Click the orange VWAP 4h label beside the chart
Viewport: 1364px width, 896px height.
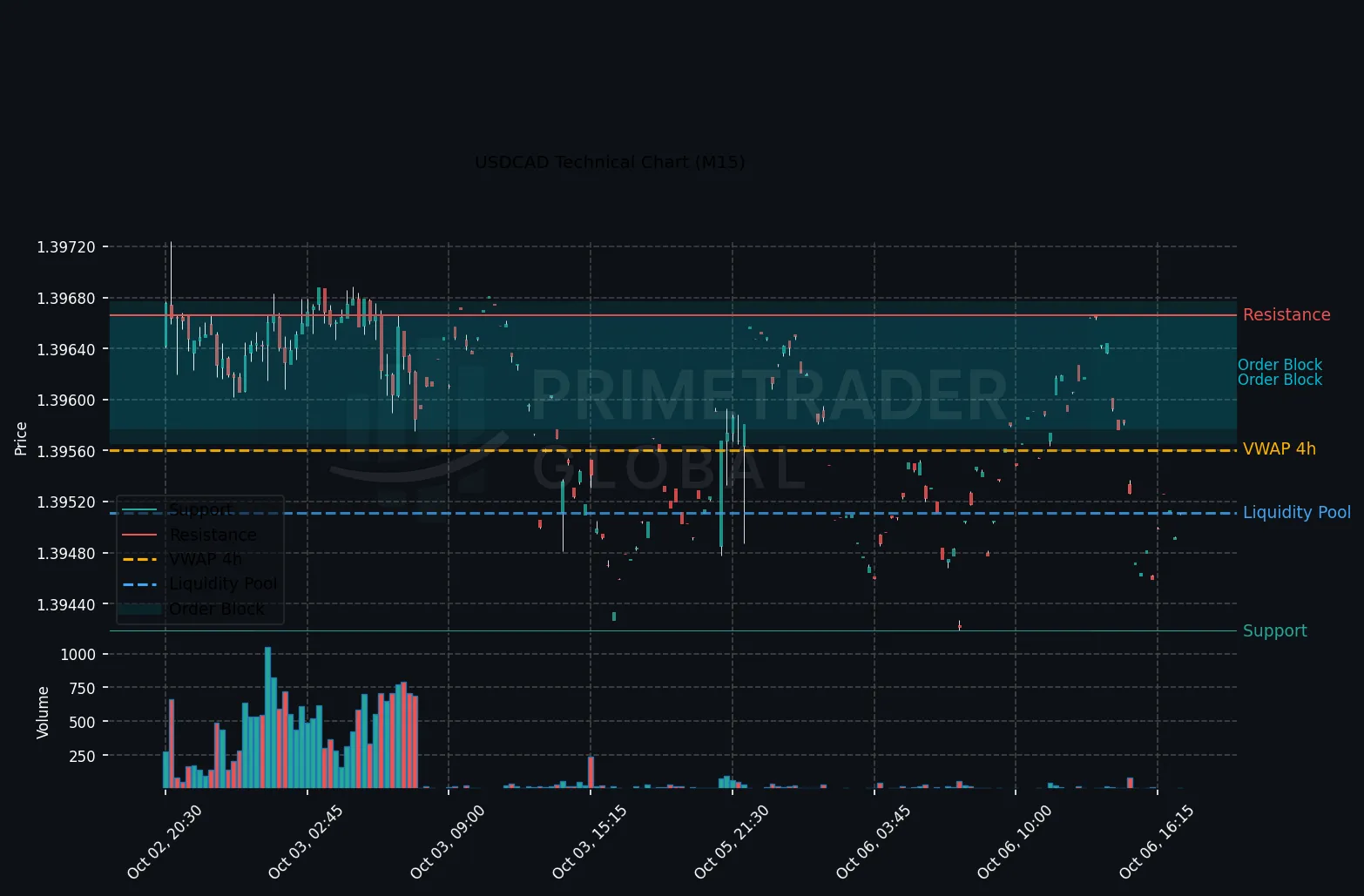tap(1280, 449)
